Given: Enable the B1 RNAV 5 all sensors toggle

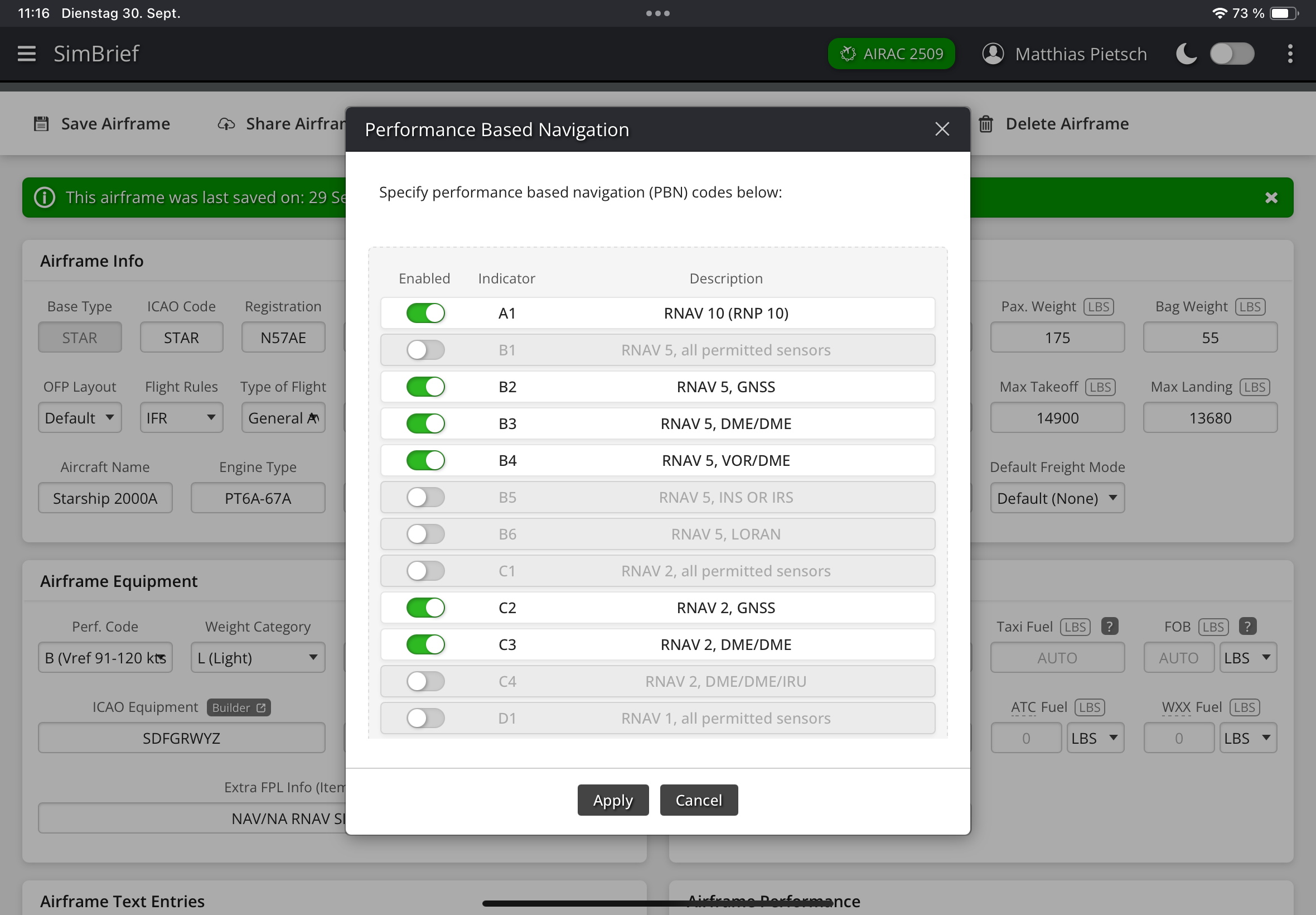Looking at the screenshot, I should [x=425, y=350].
